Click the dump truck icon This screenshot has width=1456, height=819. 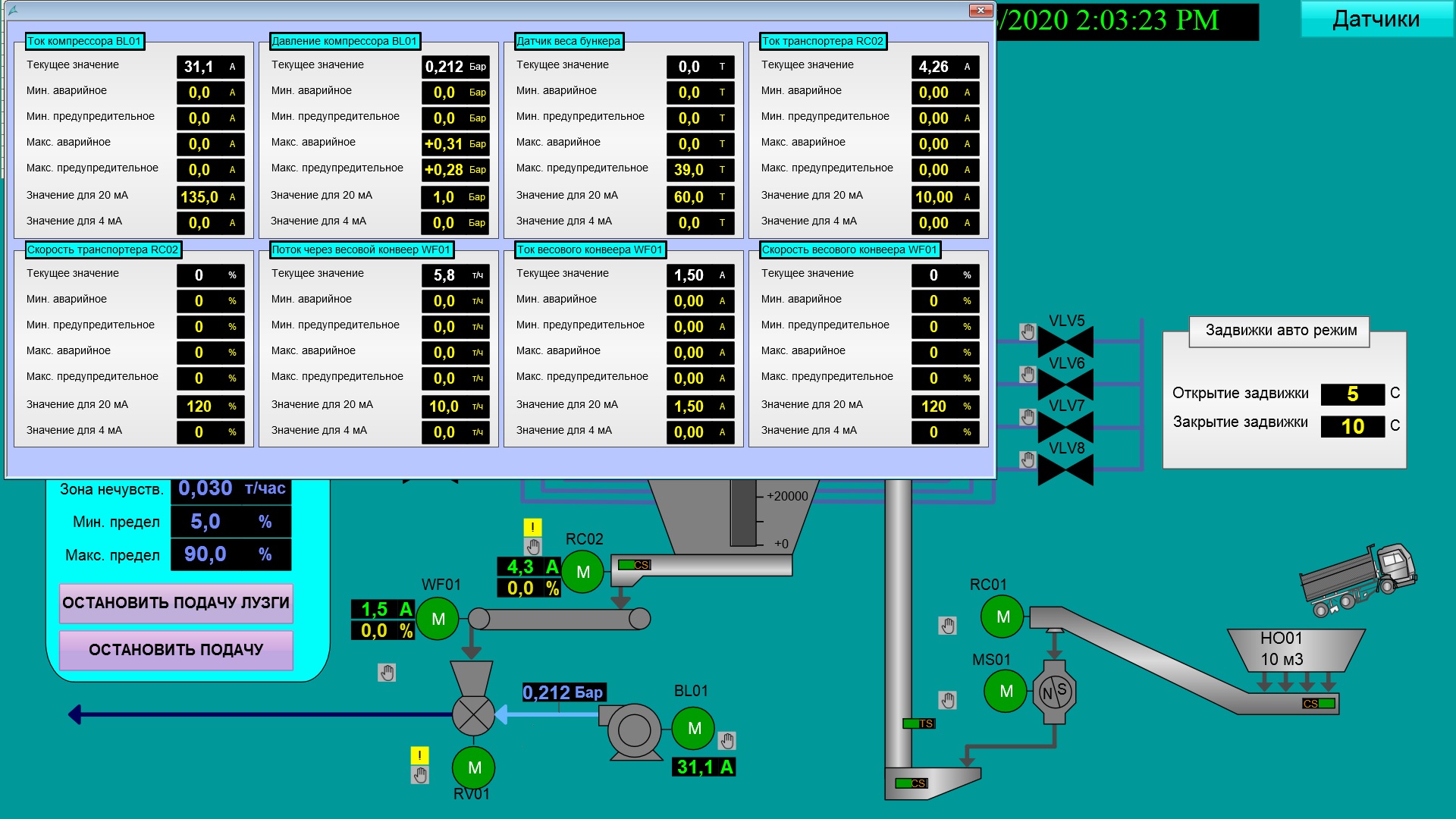click(1357, 579)
